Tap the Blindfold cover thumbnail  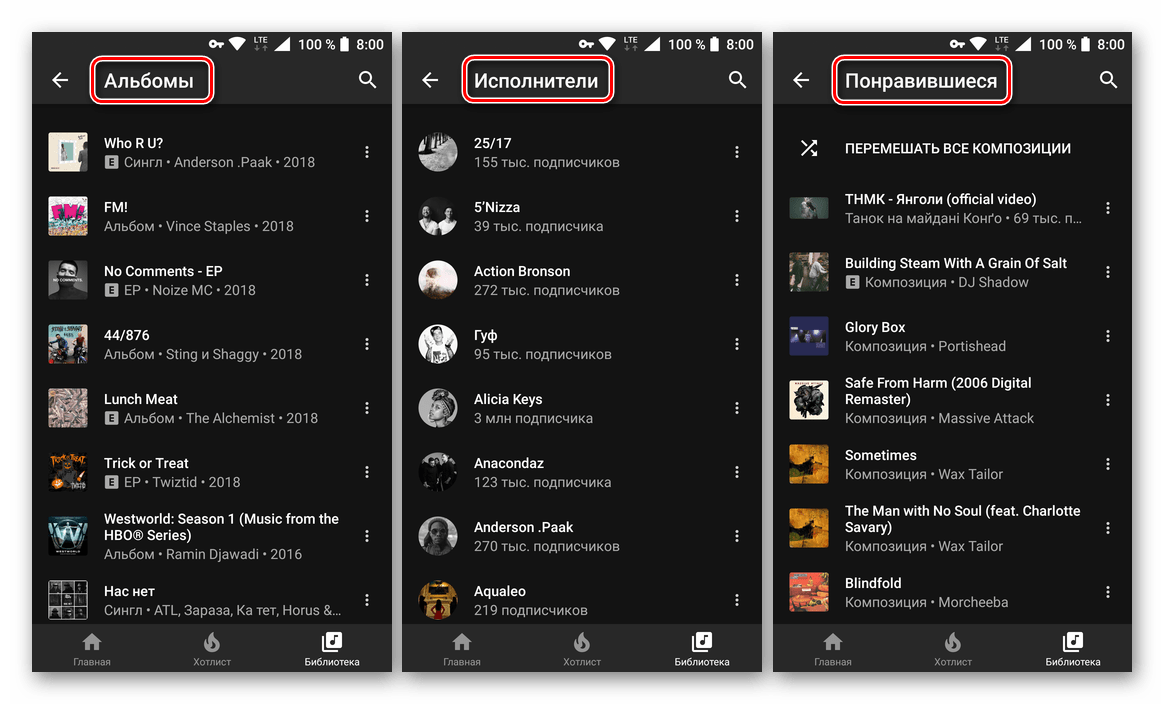(808, 592)
